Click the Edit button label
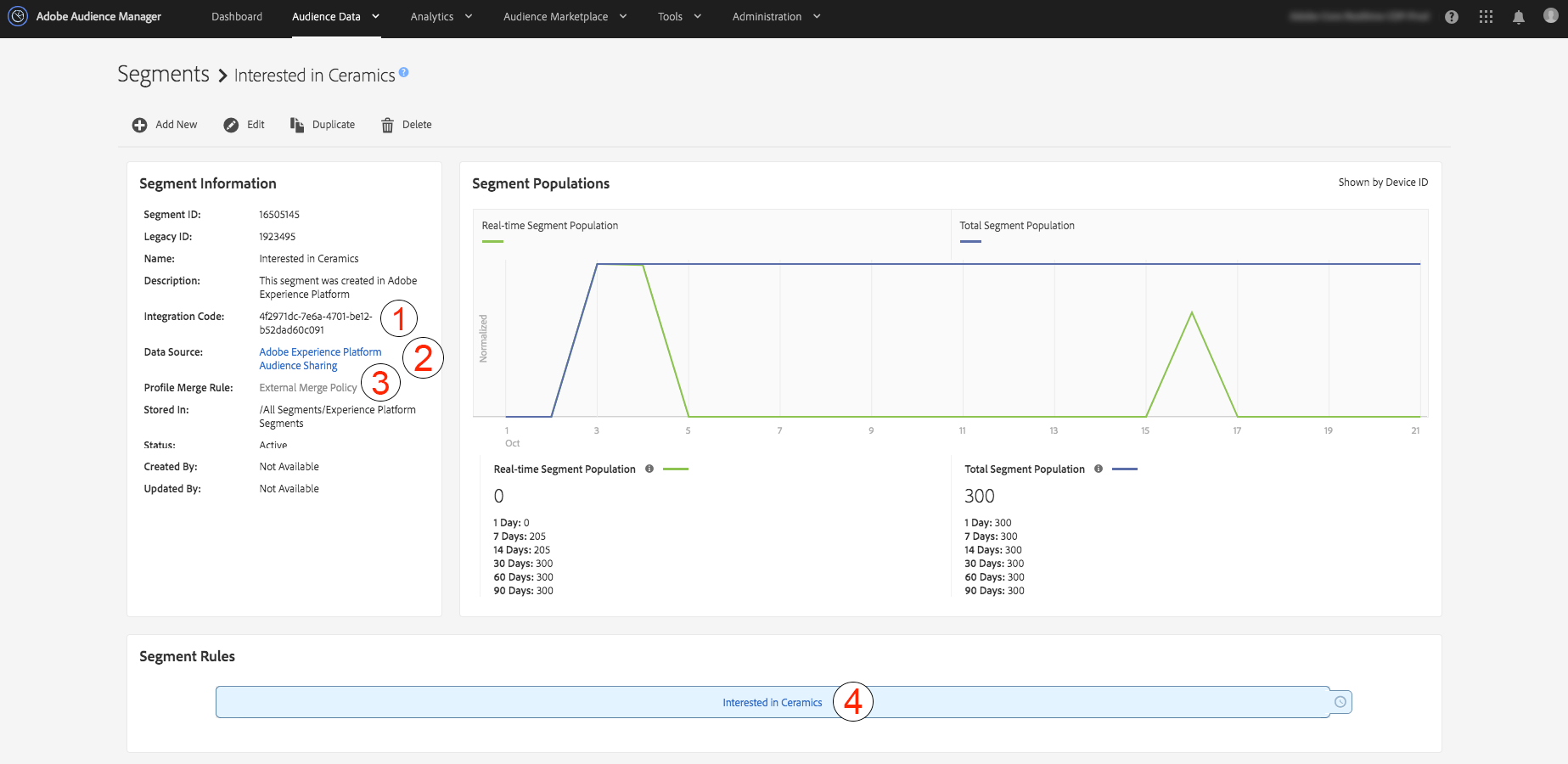 (x=256, y=125)
